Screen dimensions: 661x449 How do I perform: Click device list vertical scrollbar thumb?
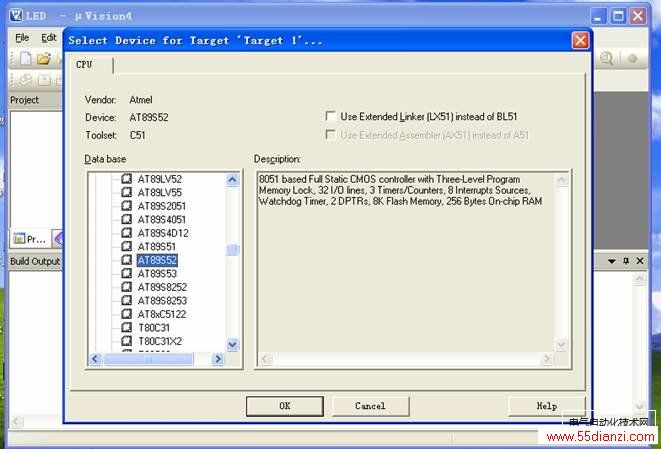point(233,250)
